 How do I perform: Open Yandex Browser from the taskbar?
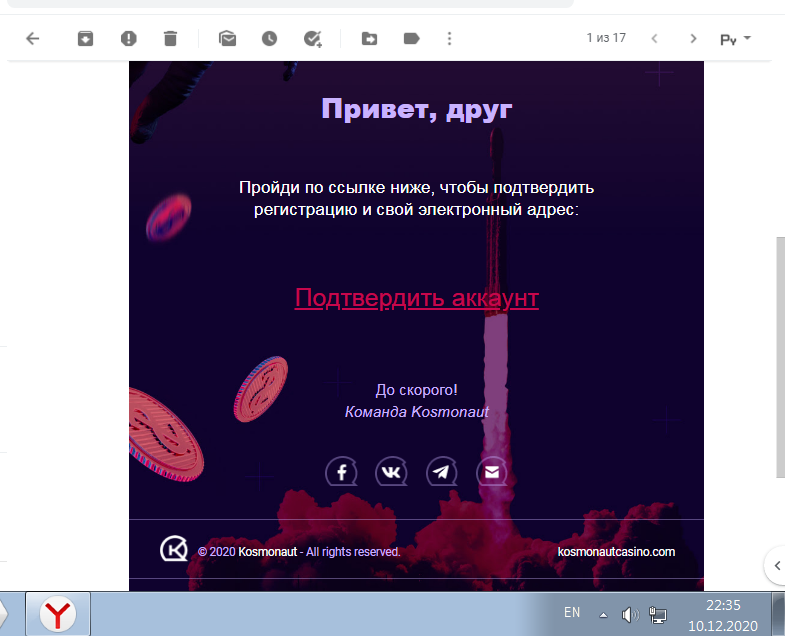(58, 614)
